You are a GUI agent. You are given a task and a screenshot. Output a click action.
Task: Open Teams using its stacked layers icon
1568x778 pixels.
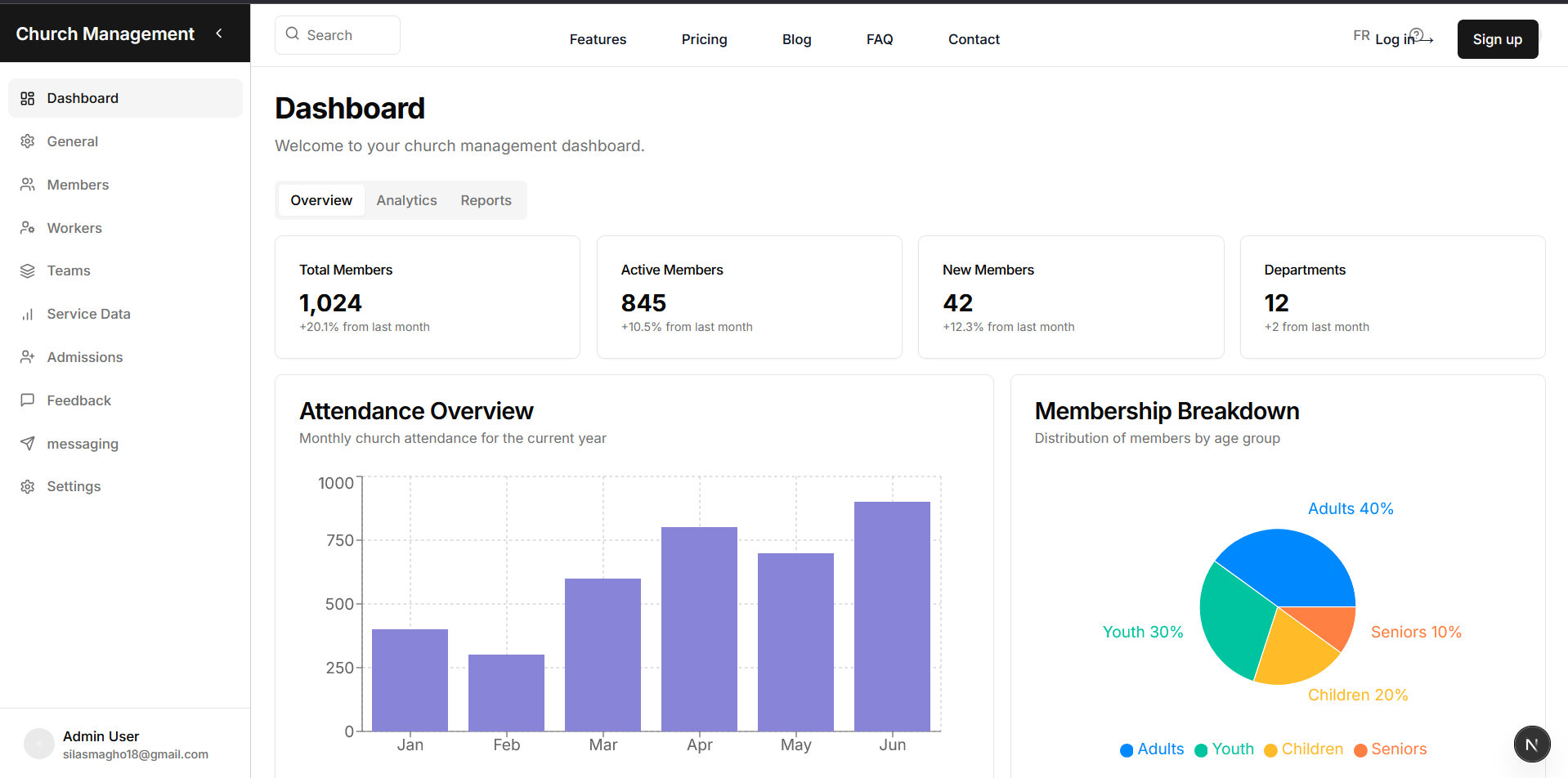27,271
